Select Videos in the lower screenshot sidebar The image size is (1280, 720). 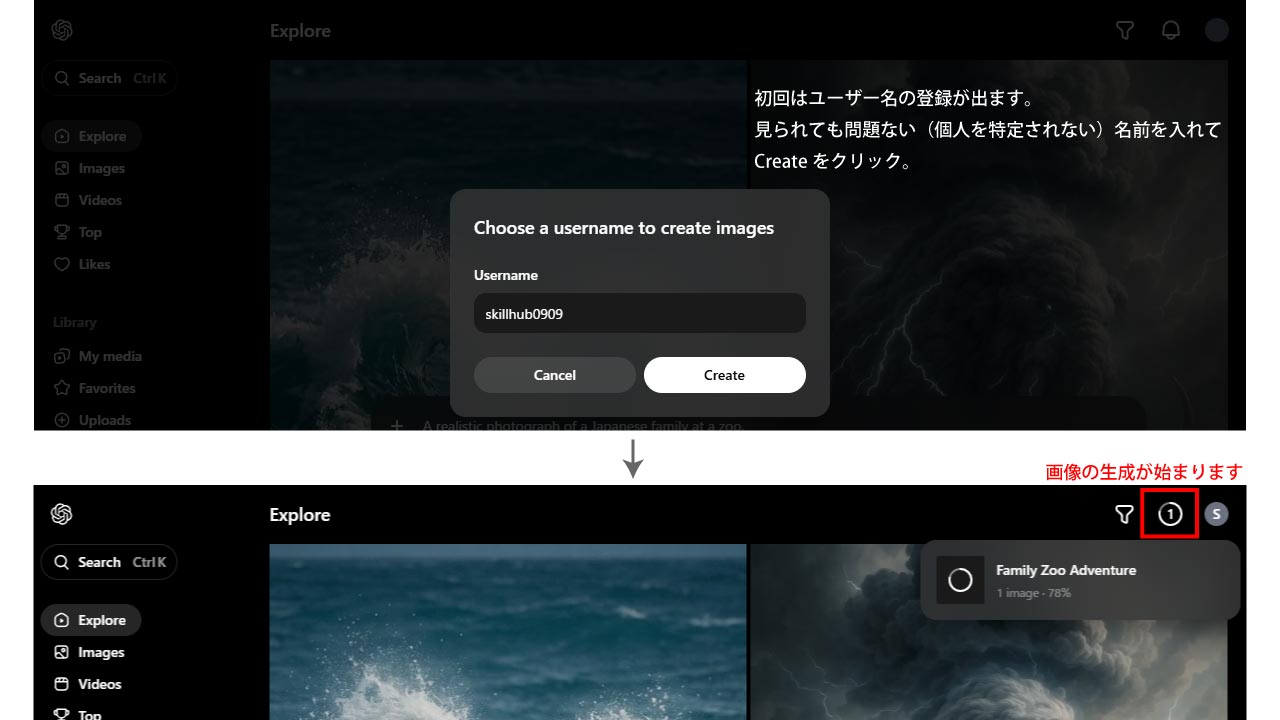[88, 684]
